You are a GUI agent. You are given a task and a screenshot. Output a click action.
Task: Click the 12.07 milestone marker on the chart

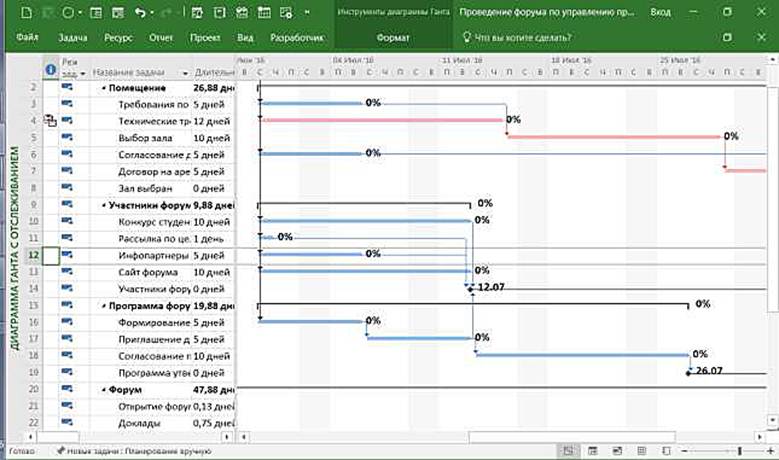coord(470,289)
